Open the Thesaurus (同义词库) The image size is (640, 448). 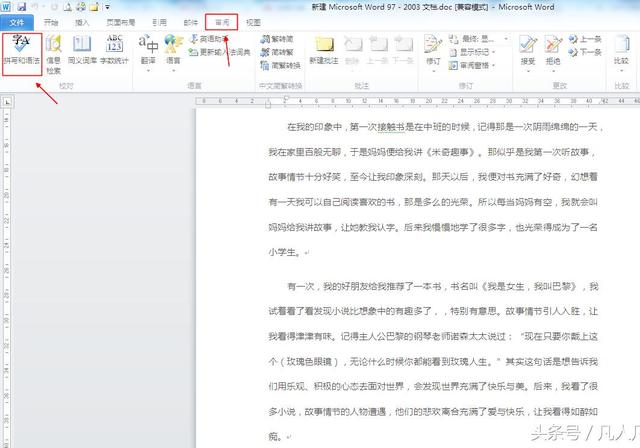pos(82,50)
